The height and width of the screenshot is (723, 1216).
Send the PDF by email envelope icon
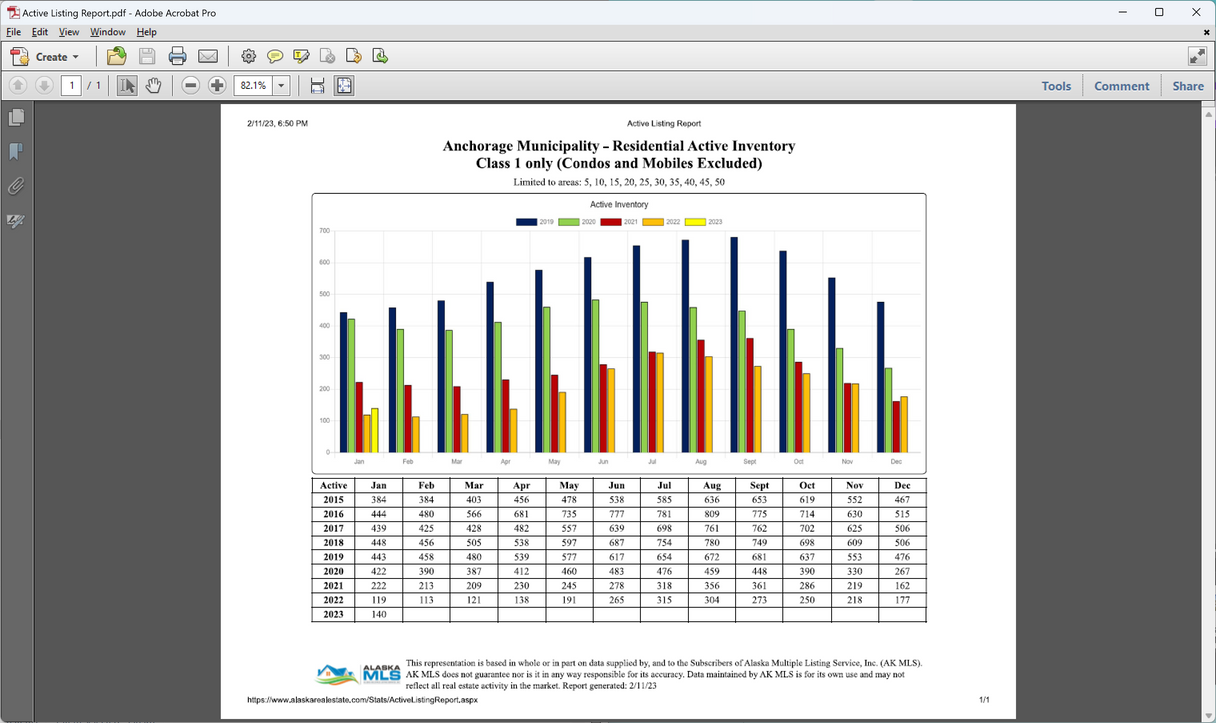207,56
